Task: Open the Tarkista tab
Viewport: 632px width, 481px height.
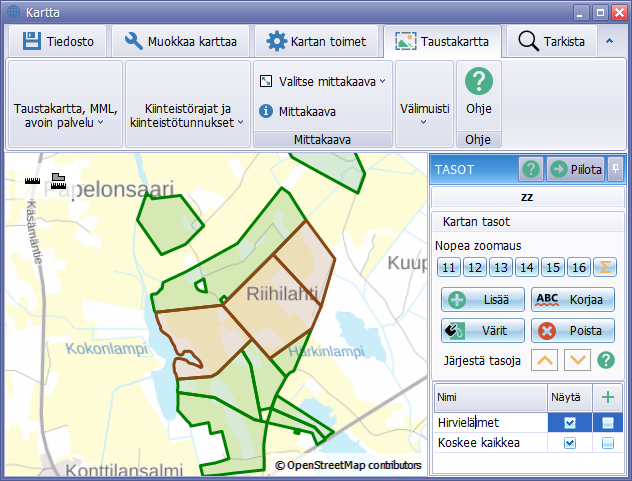Action: [x=551, y=41]
